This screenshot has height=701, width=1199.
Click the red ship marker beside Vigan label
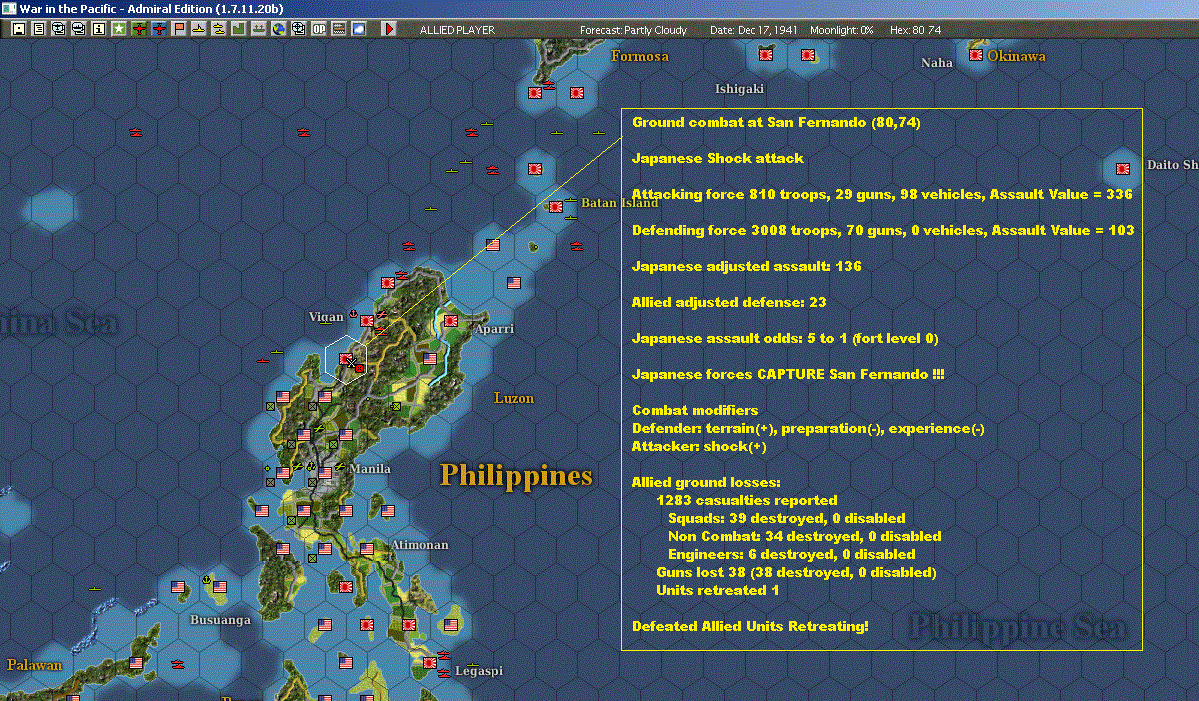353,313
